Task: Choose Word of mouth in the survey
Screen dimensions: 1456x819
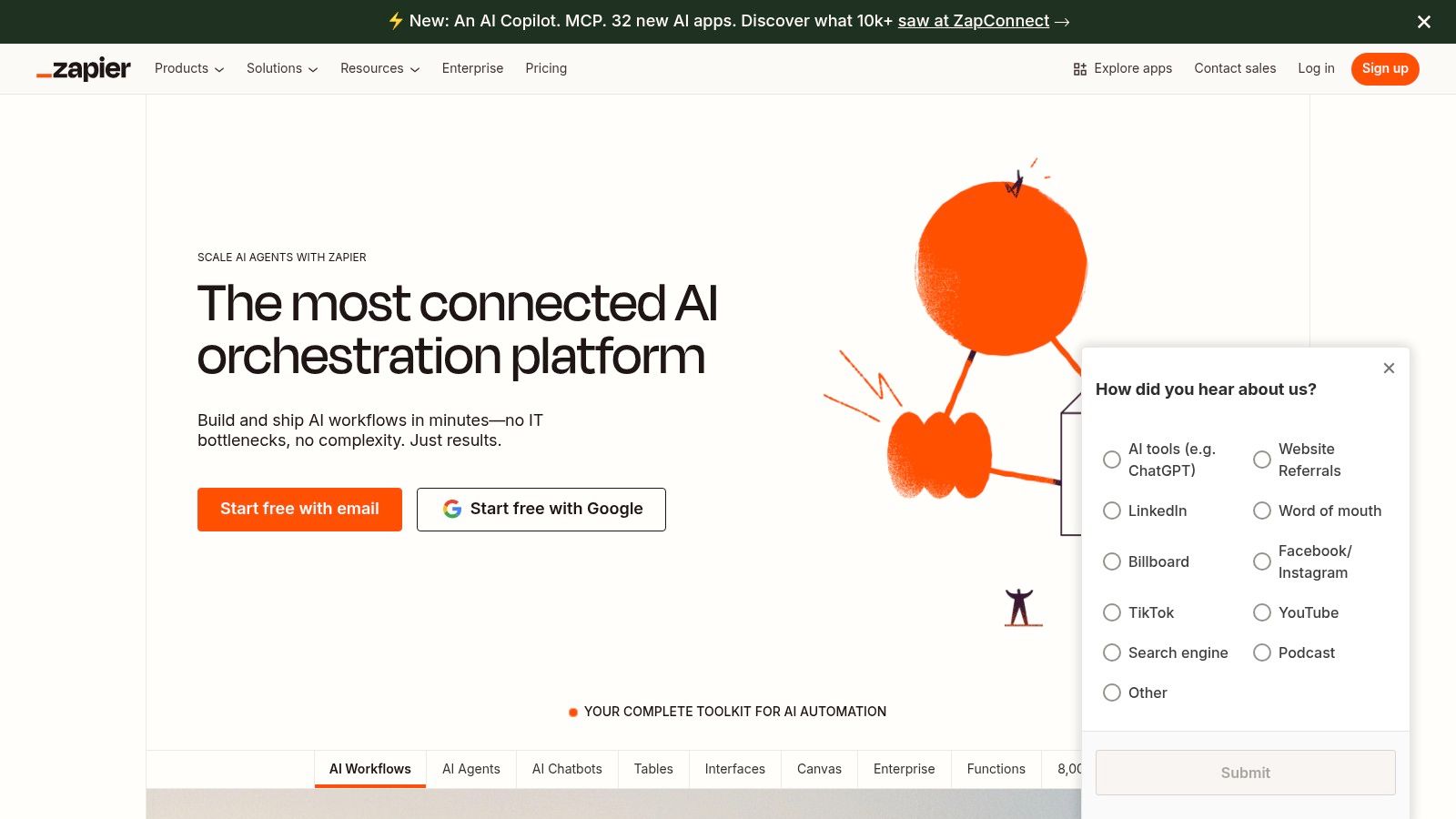Action: (1262, 511)
